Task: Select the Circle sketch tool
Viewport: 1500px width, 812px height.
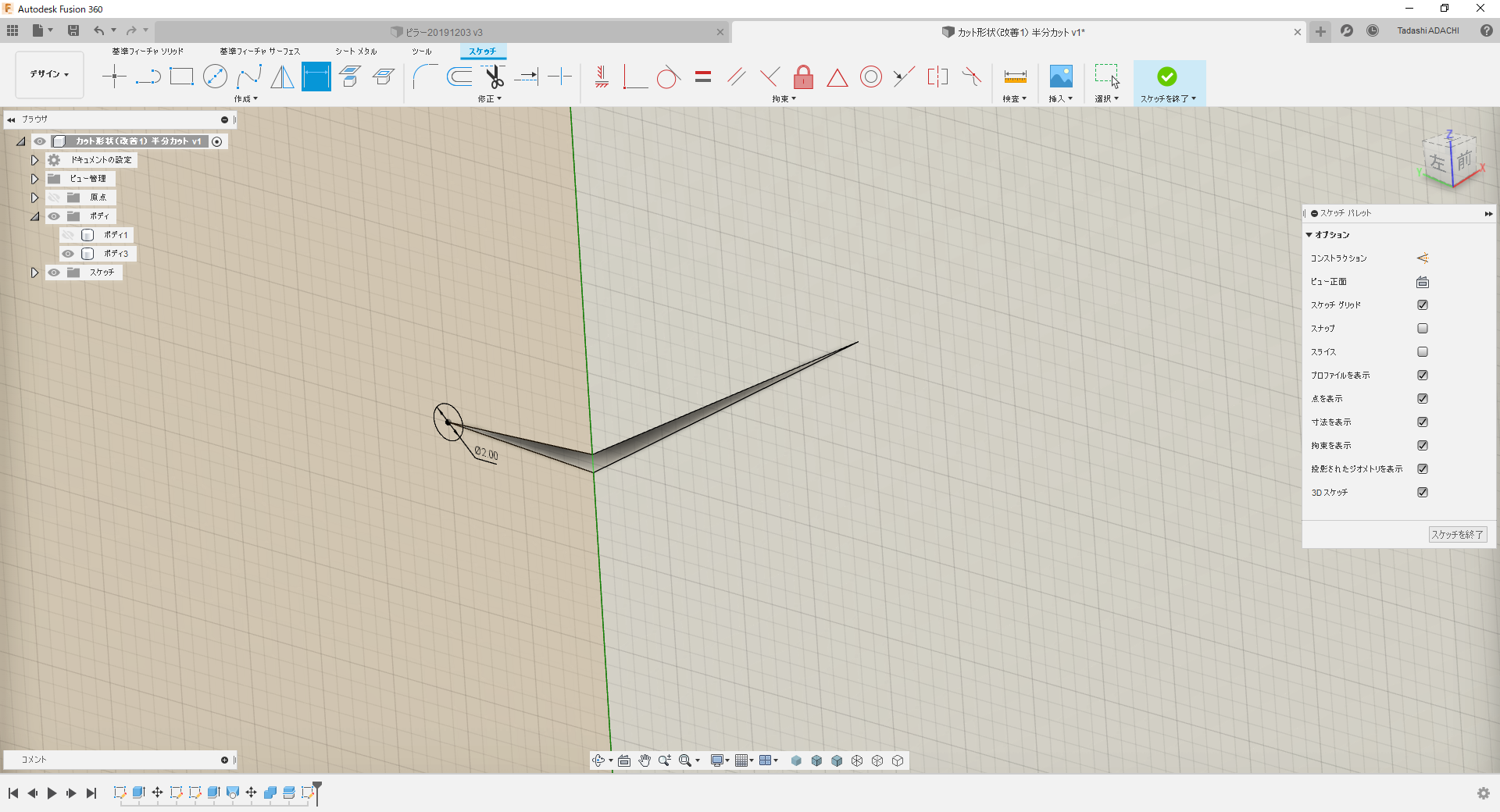Action: pyautogui.click(x=215, y=77)
